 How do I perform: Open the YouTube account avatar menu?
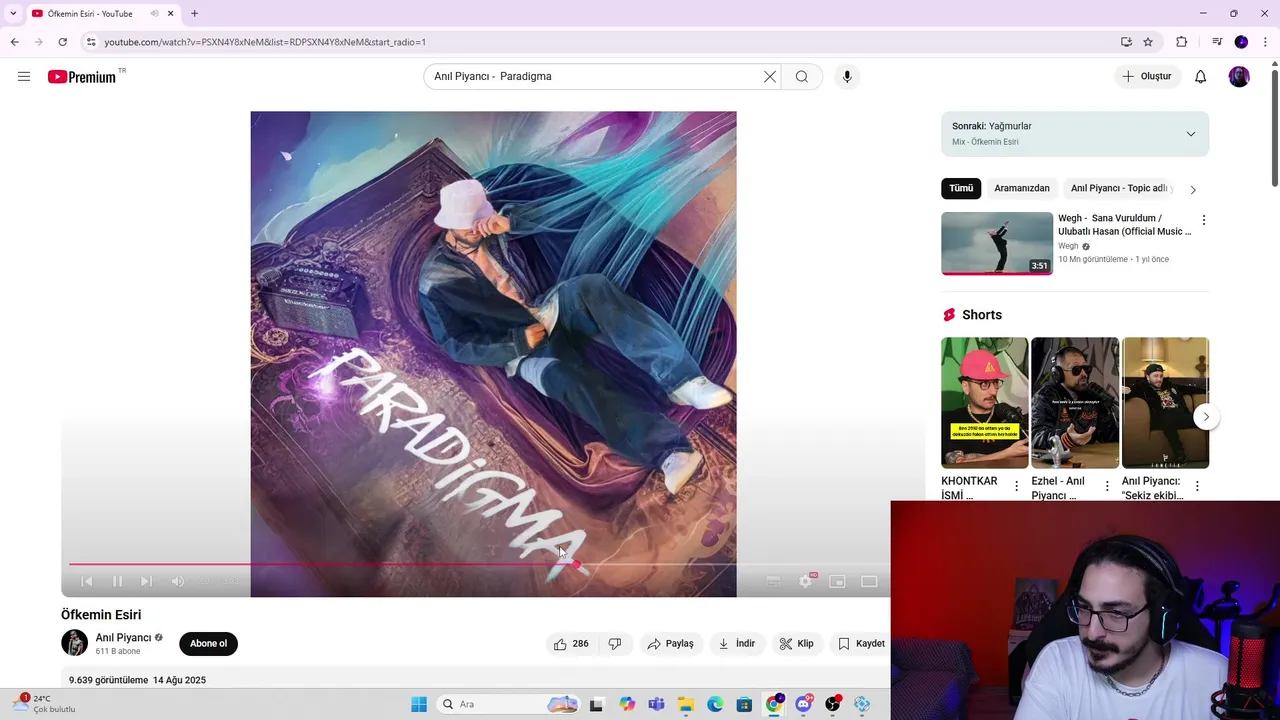[x=1239, y=77]
